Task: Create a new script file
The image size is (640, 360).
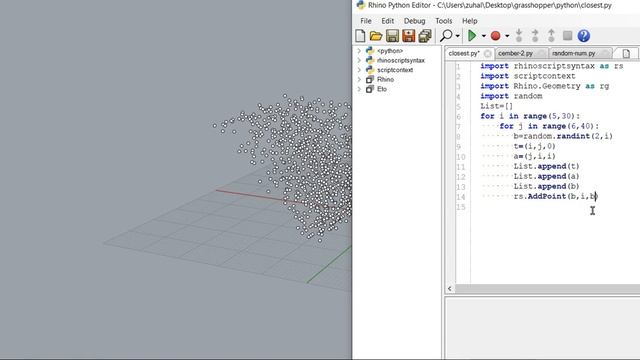Action: pos(360,36)
